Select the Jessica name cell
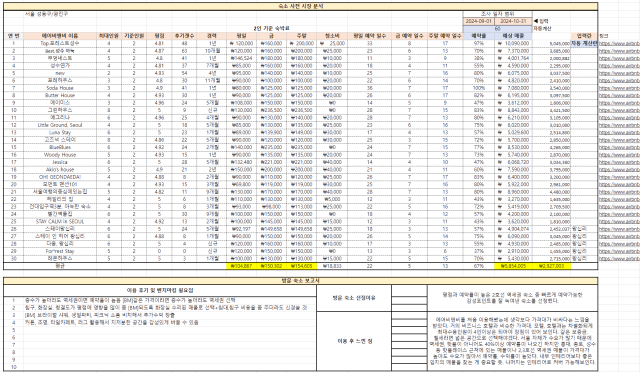The height and width of the screenshot is (373, 640). [x=60, y=162]
